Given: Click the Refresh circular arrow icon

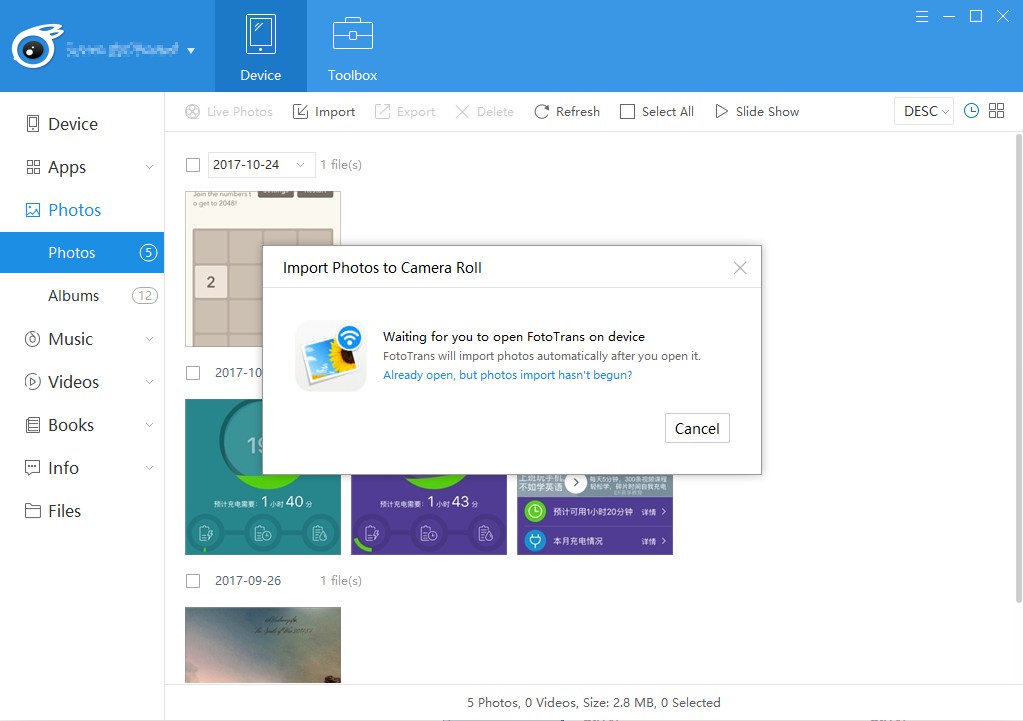Looking at the screenshot, I should pos(542,112).
